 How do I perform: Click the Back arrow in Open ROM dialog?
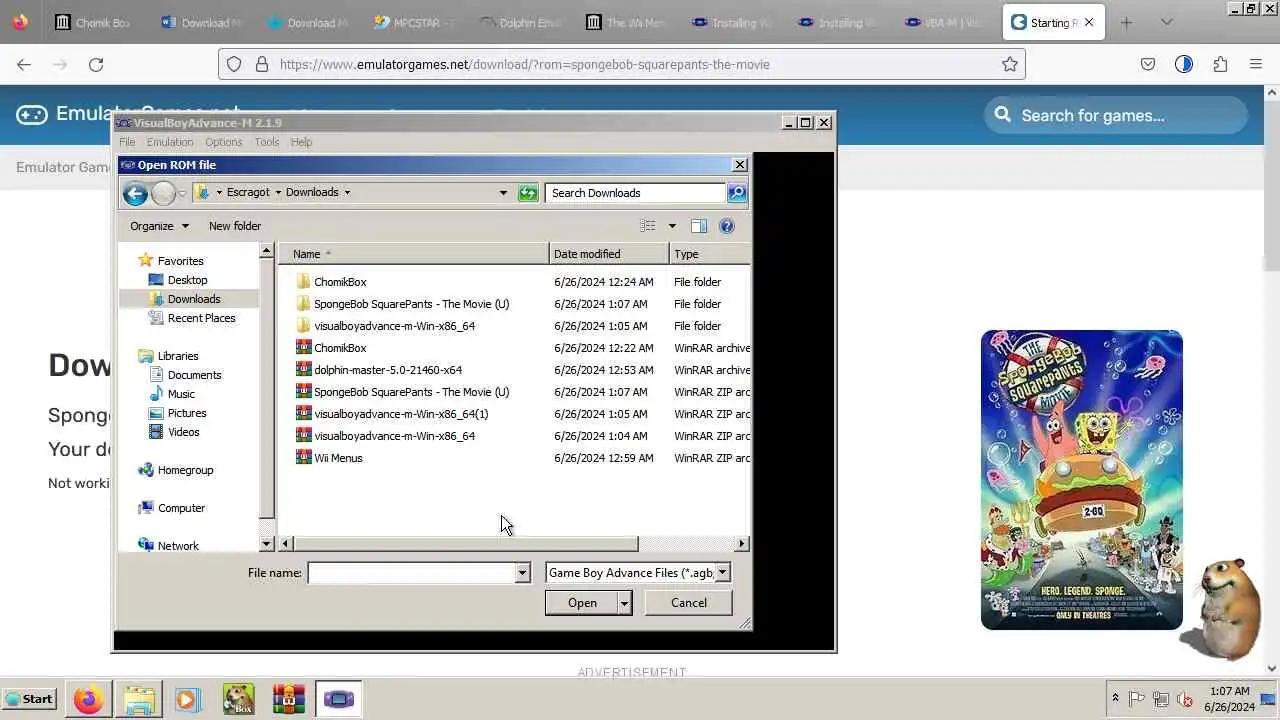pos(135,193)
